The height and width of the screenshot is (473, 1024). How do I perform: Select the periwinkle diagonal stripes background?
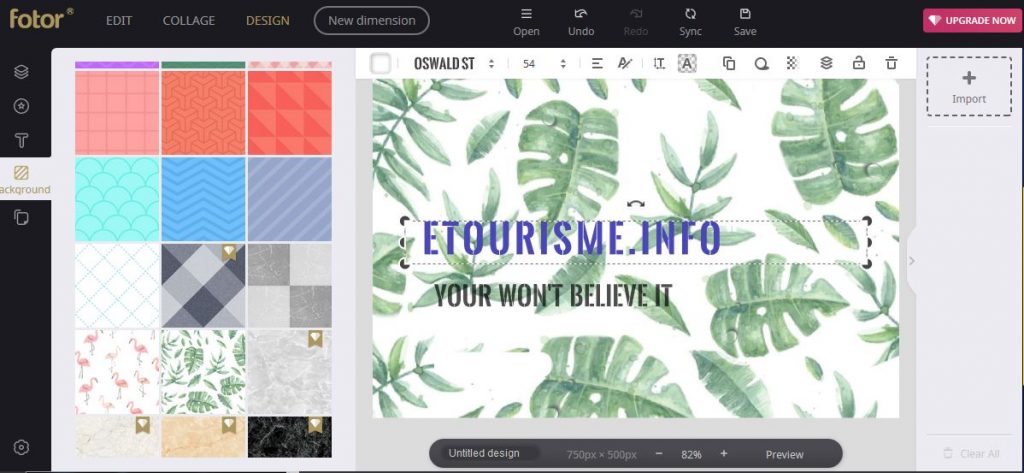click(289, 199)
